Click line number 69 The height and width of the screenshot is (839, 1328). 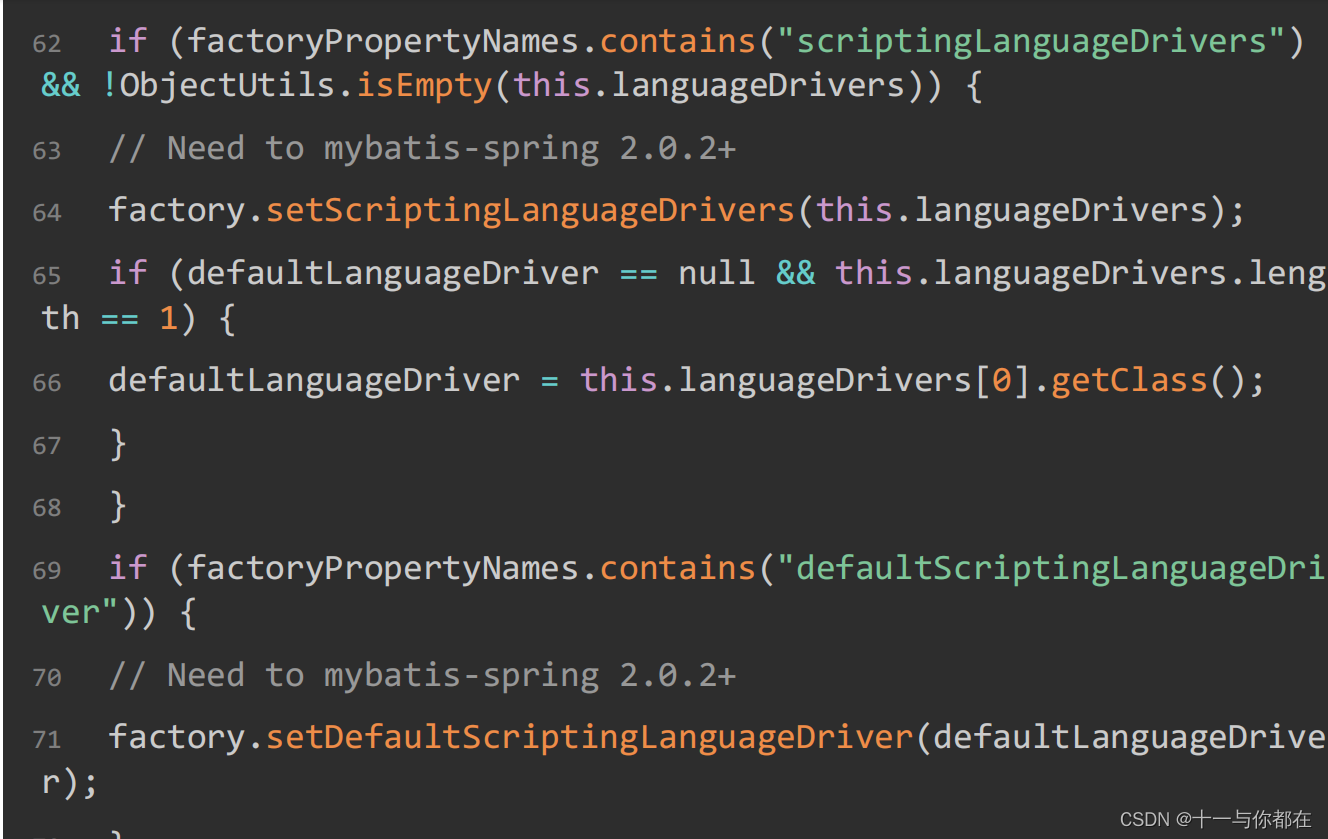(47, 570)
